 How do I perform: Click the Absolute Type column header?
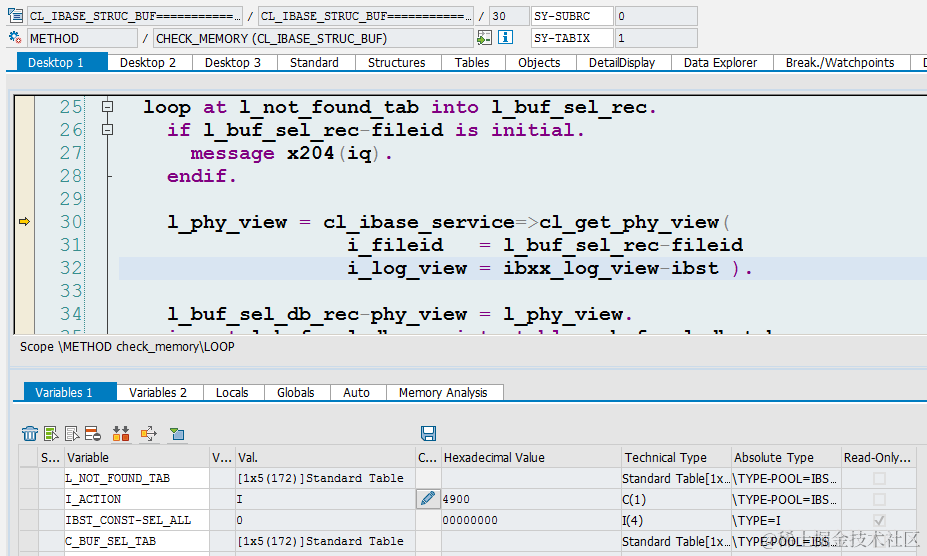click(x=786, y=457)
